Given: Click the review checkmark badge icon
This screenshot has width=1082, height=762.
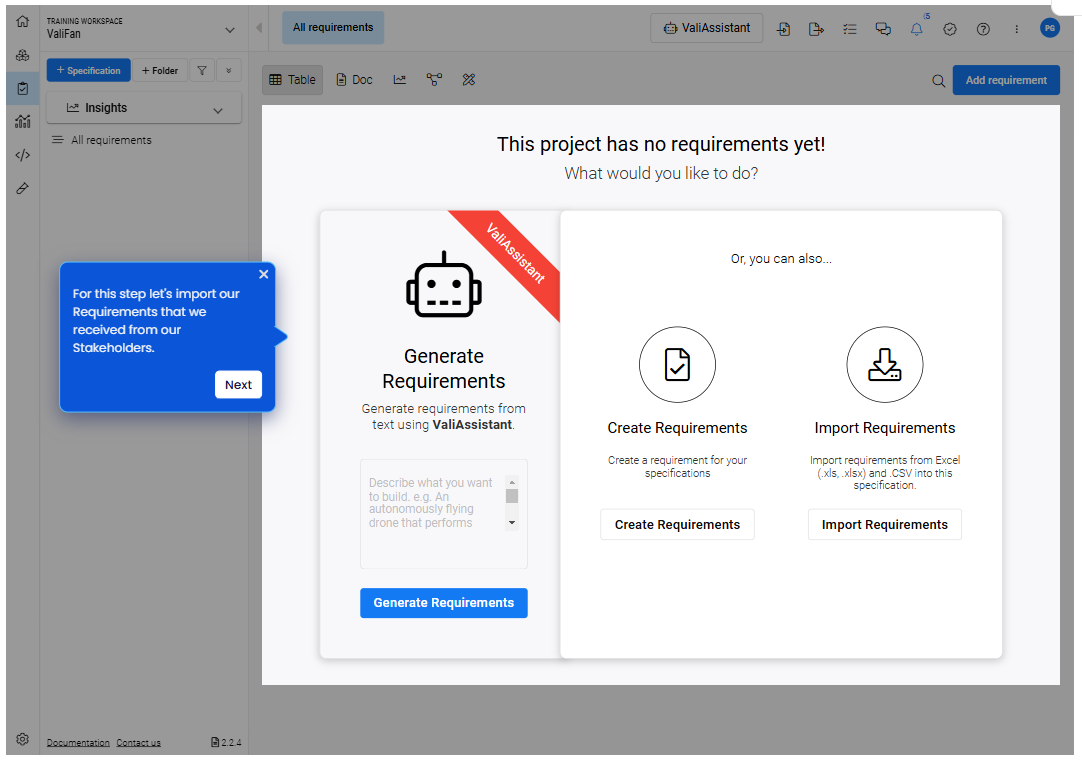Looking at the screenshot, I should (x=950, y=28).
